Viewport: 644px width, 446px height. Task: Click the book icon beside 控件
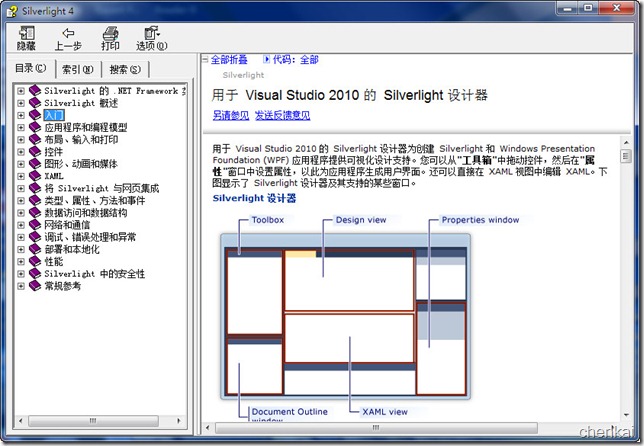tap(35, 152)
